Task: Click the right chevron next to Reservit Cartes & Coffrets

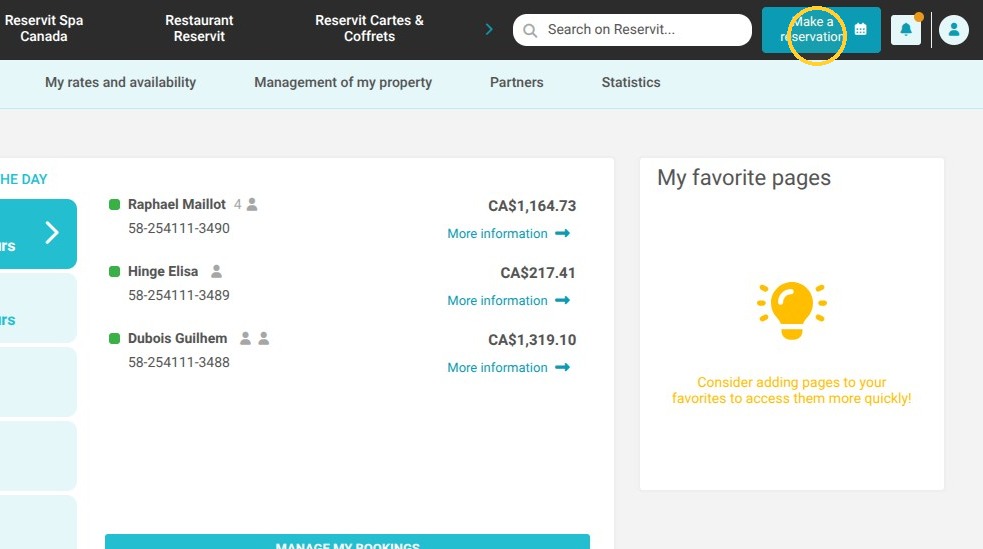Action: pyautogui.click(x=489, y=29)
